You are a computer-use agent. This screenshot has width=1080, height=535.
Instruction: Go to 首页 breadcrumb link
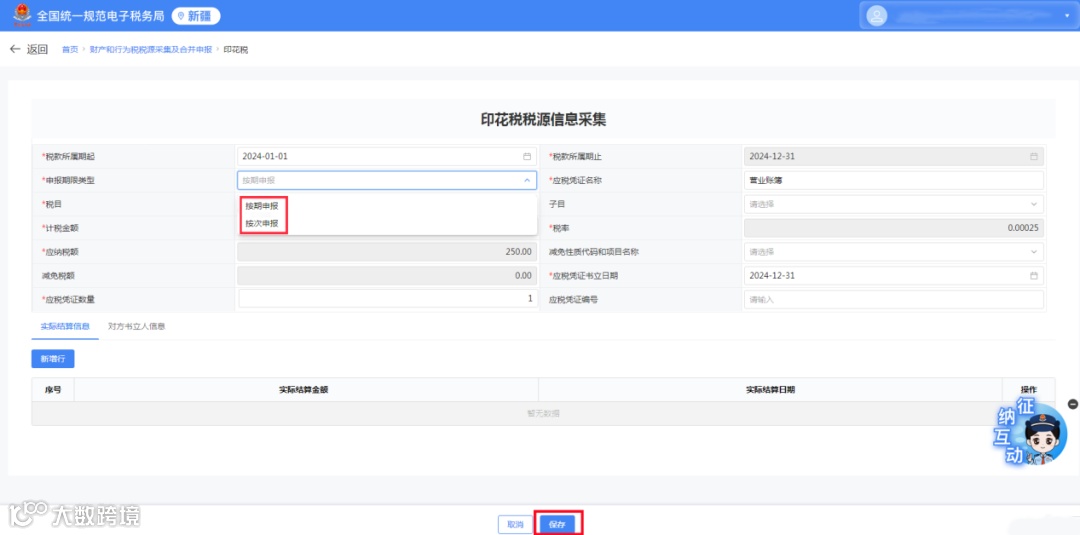click(70, 50)
